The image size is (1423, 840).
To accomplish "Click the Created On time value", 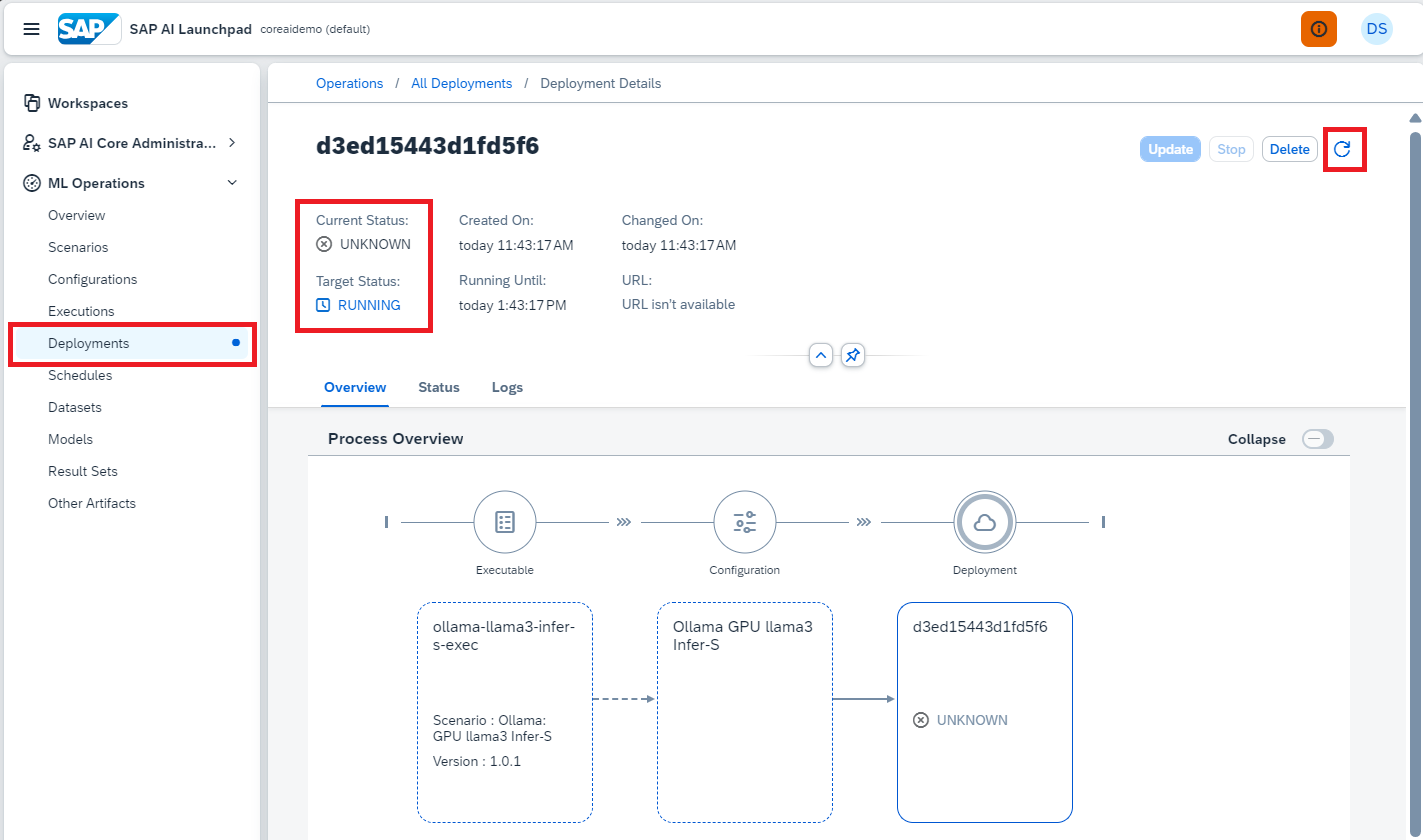I will [x=516, y=245].
